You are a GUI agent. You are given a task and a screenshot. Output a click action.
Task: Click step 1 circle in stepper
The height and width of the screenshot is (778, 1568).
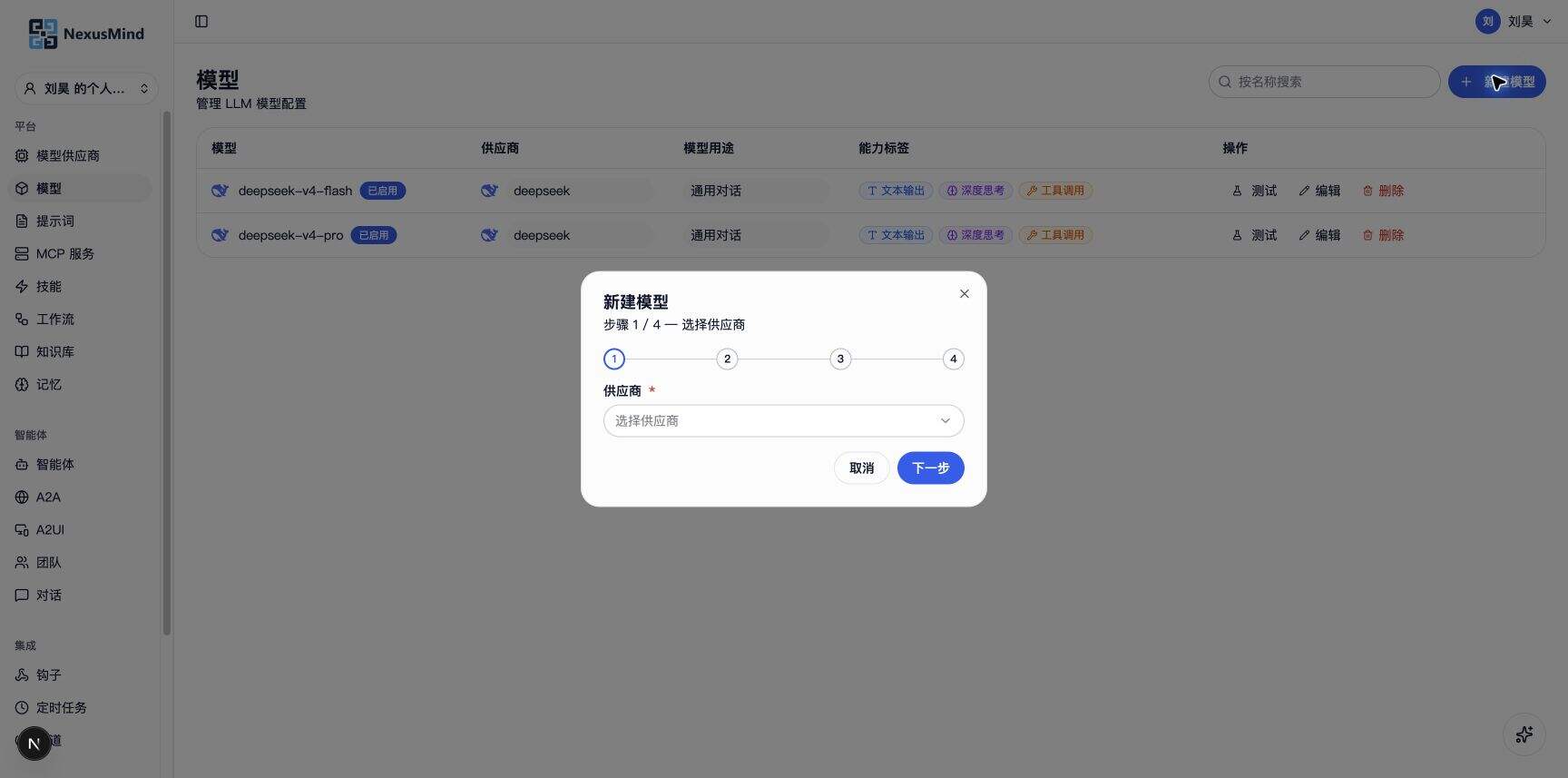click(x=614, y=359)
